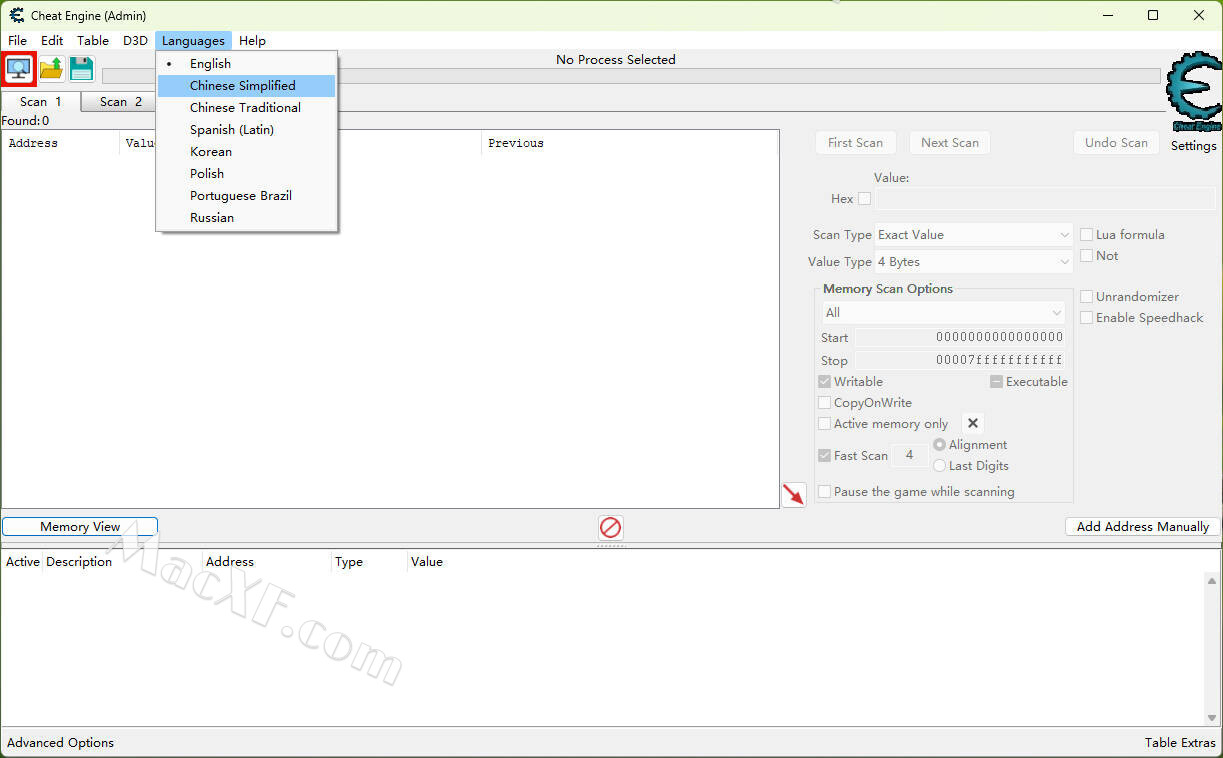The width and height of the screenshot is (1223, 758).
Task: Expand the memory region All dropdown
Action: pyautogui.click(x=942, y=313)
